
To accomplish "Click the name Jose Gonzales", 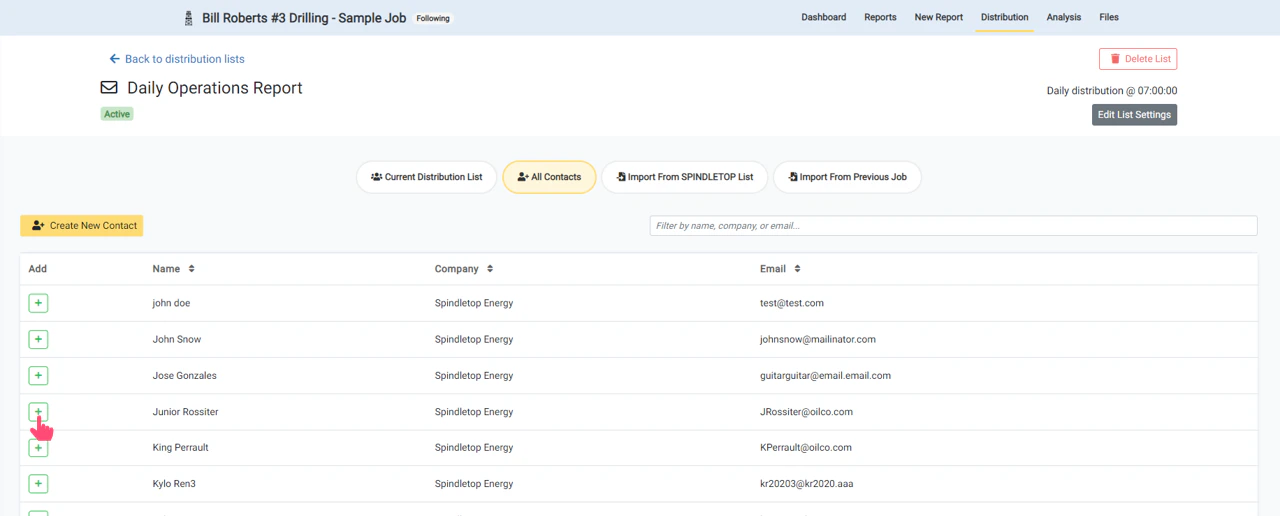I will point(184,376).
